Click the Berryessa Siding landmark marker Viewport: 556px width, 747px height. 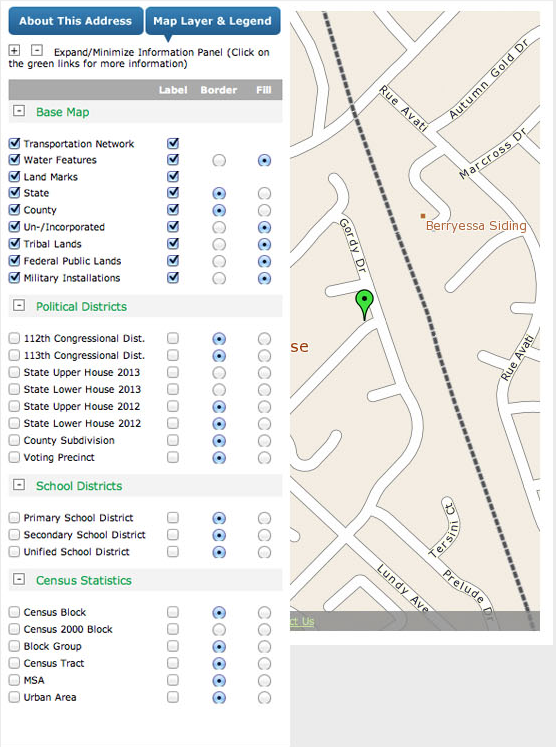coord(423,216)
